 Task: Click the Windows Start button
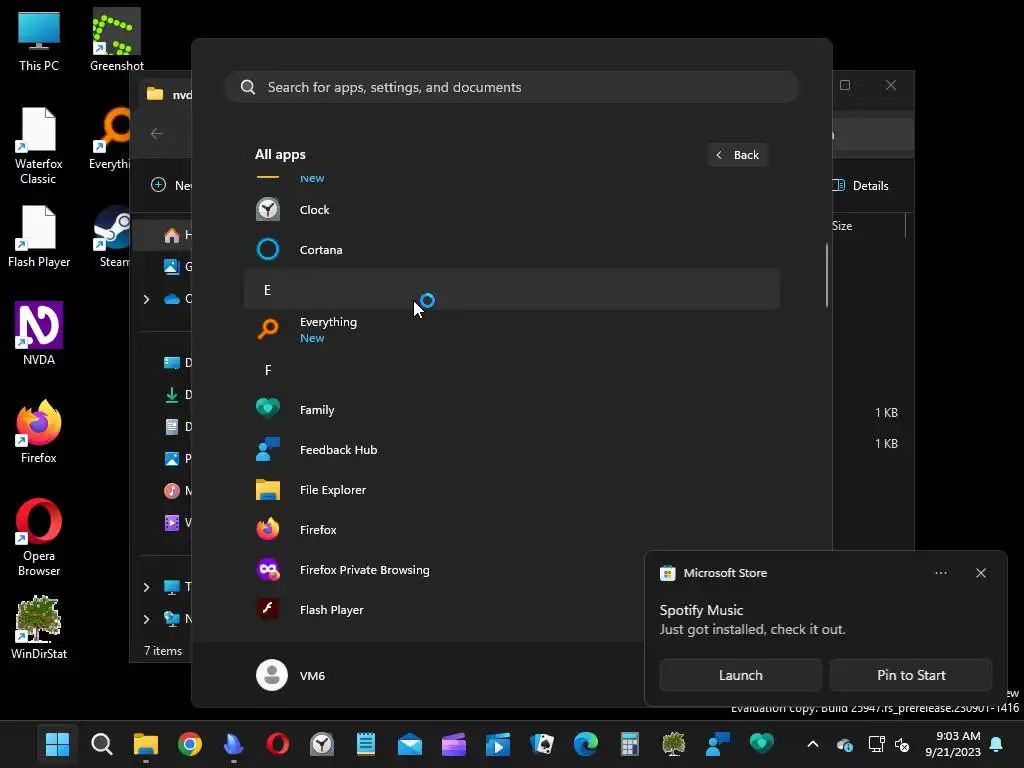(57, 744)
